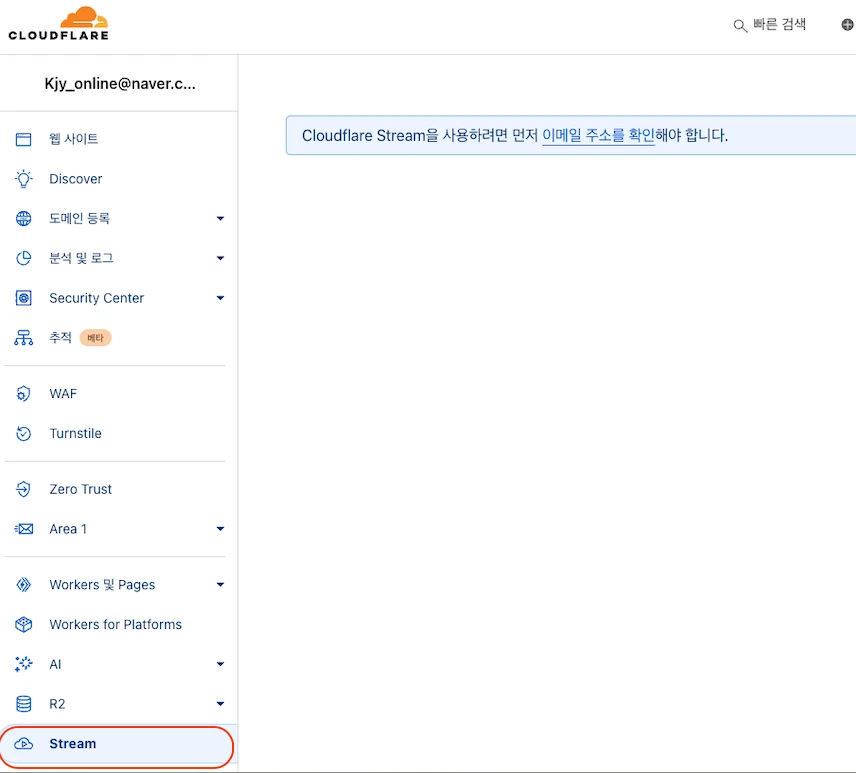Click the 베타 badge next to 추적

96,338
